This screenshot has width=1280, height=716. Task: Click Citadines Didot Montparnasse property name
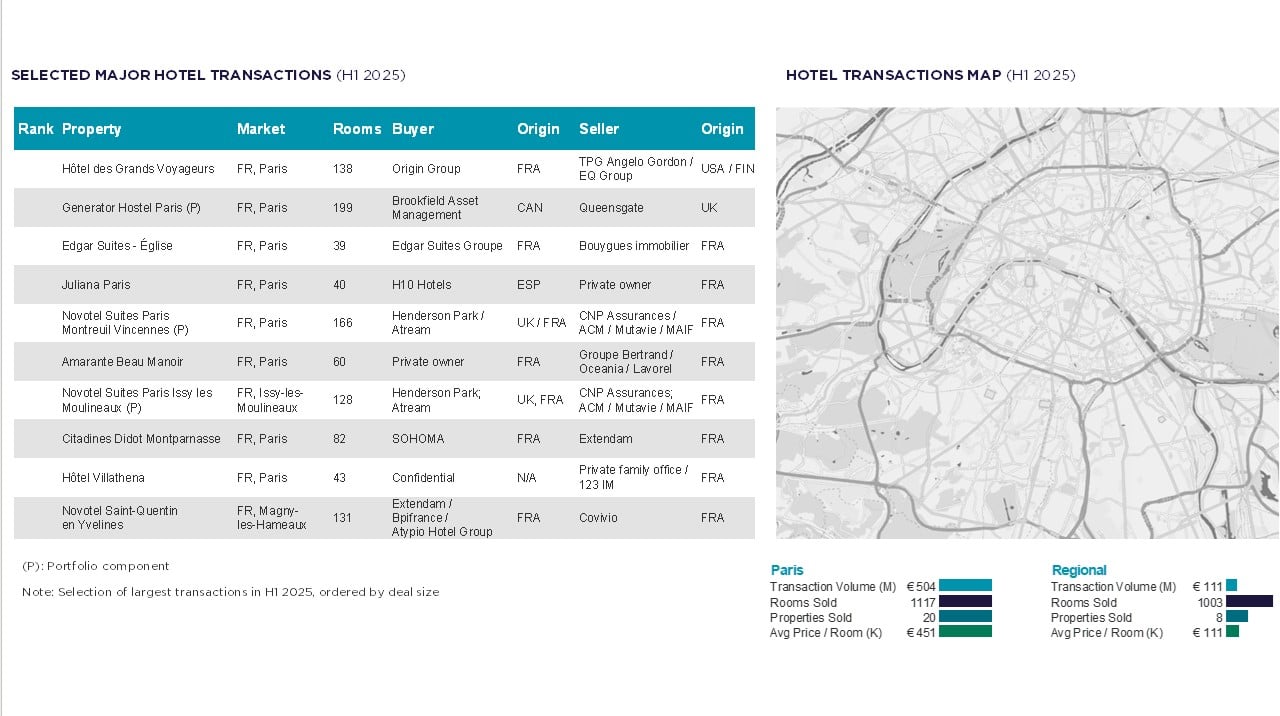[x=141, y=439]
